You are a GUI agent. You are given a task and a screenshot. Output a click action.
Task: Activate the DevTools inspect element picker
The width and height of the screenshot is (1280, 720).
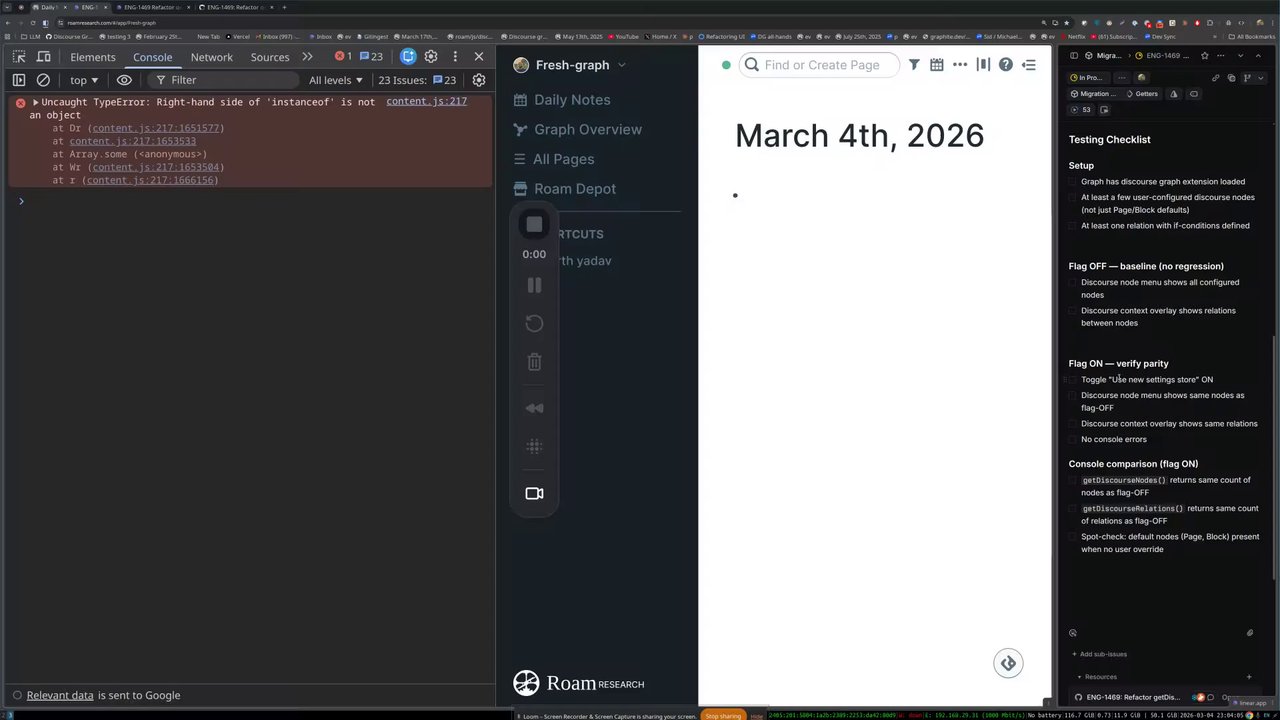point(19,57)
